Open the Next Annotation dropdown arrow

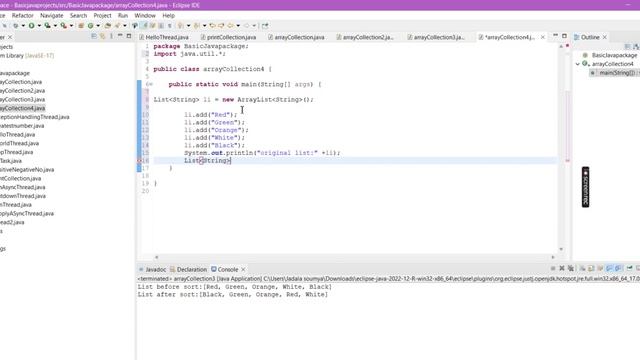[x=188, y=26]
